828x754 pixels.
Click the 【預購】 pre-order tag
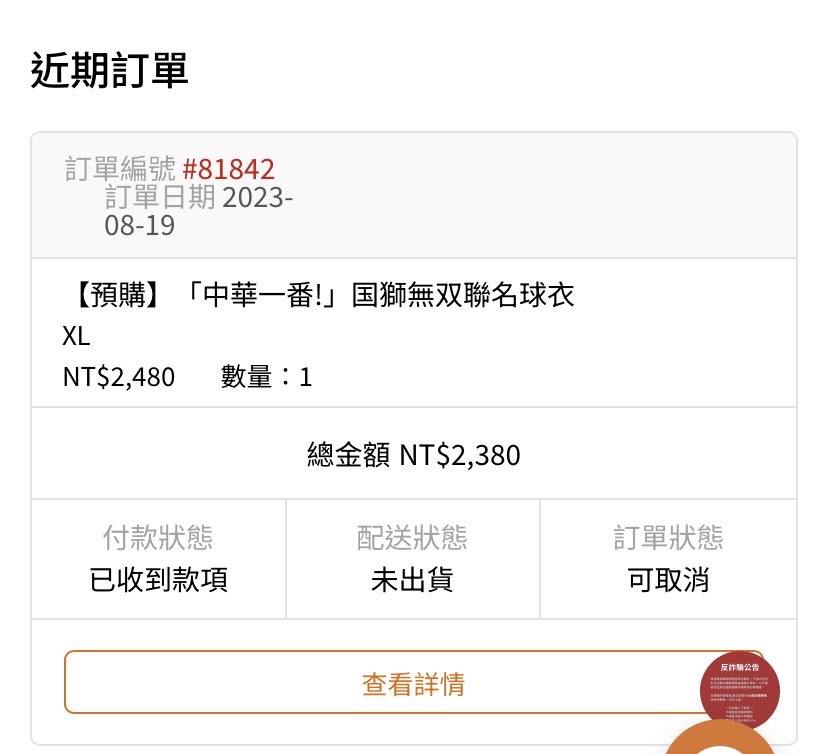pos(117,297)
